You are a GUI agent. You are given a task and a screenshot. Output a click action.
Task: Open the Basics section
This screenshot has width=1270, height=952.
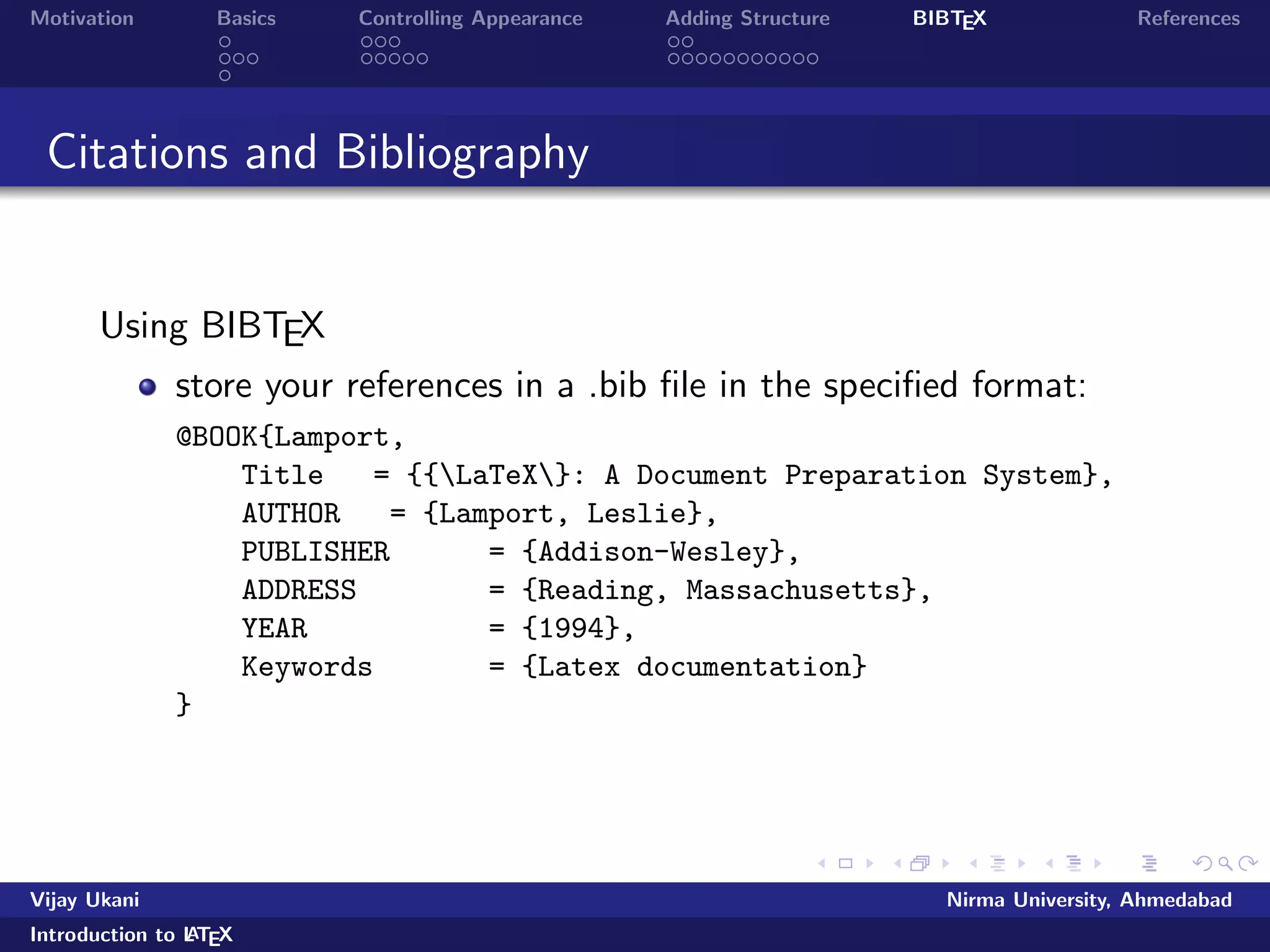[x=246, y=19]
